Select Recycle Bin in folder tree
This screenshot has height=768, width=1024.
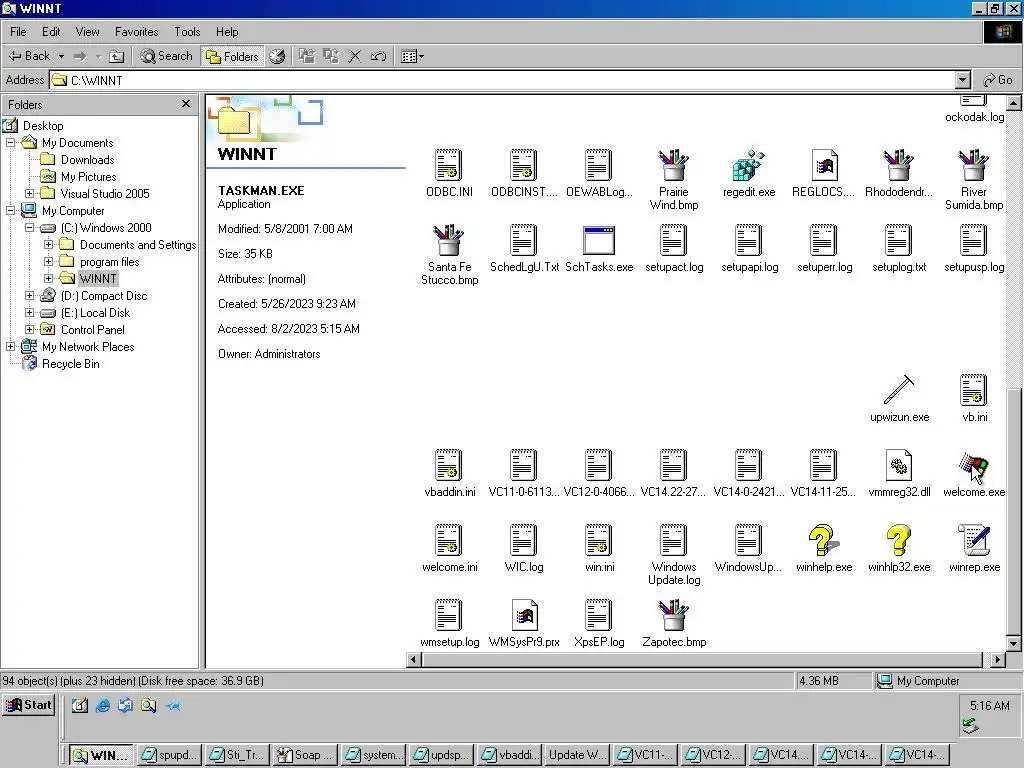pyautogui.click(x=71, y=364)
